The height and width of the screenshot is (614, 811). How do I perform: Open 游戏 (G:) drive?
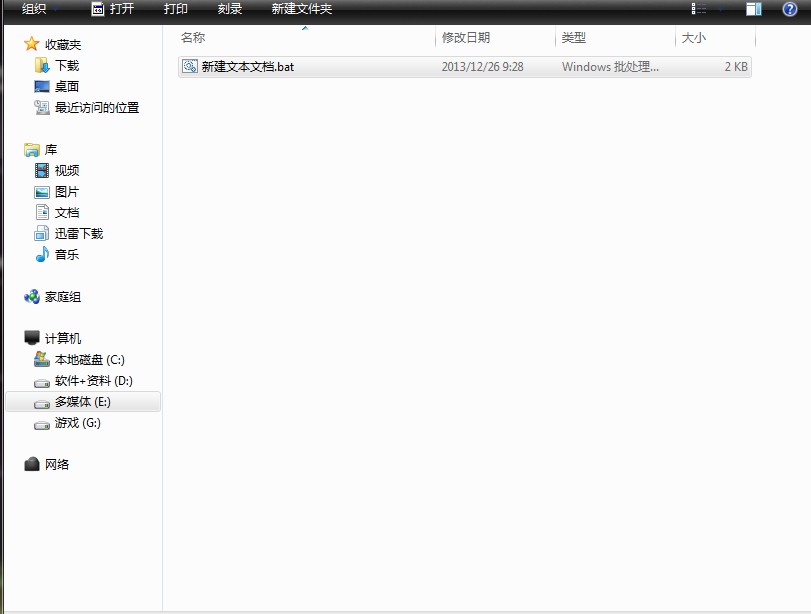(77, 422)
